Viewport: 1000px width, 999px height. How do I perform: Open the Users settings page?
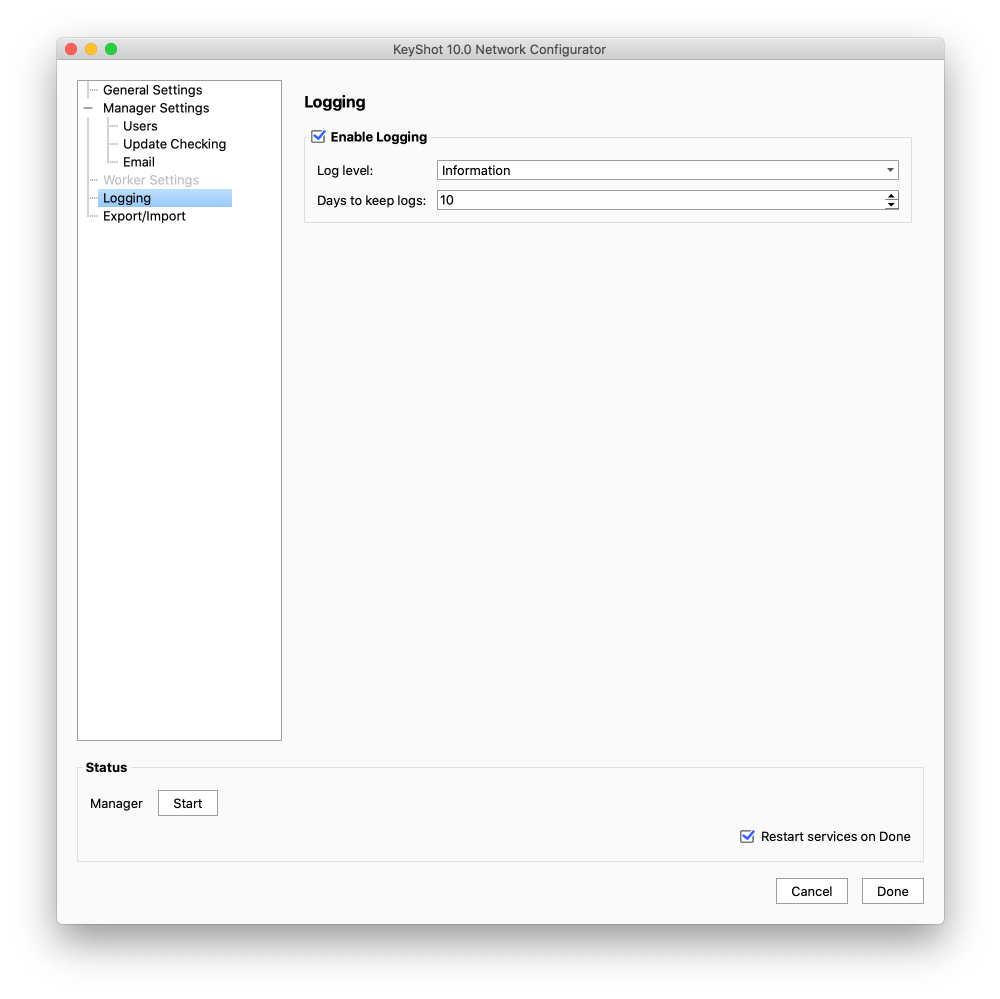pos(140,126)
